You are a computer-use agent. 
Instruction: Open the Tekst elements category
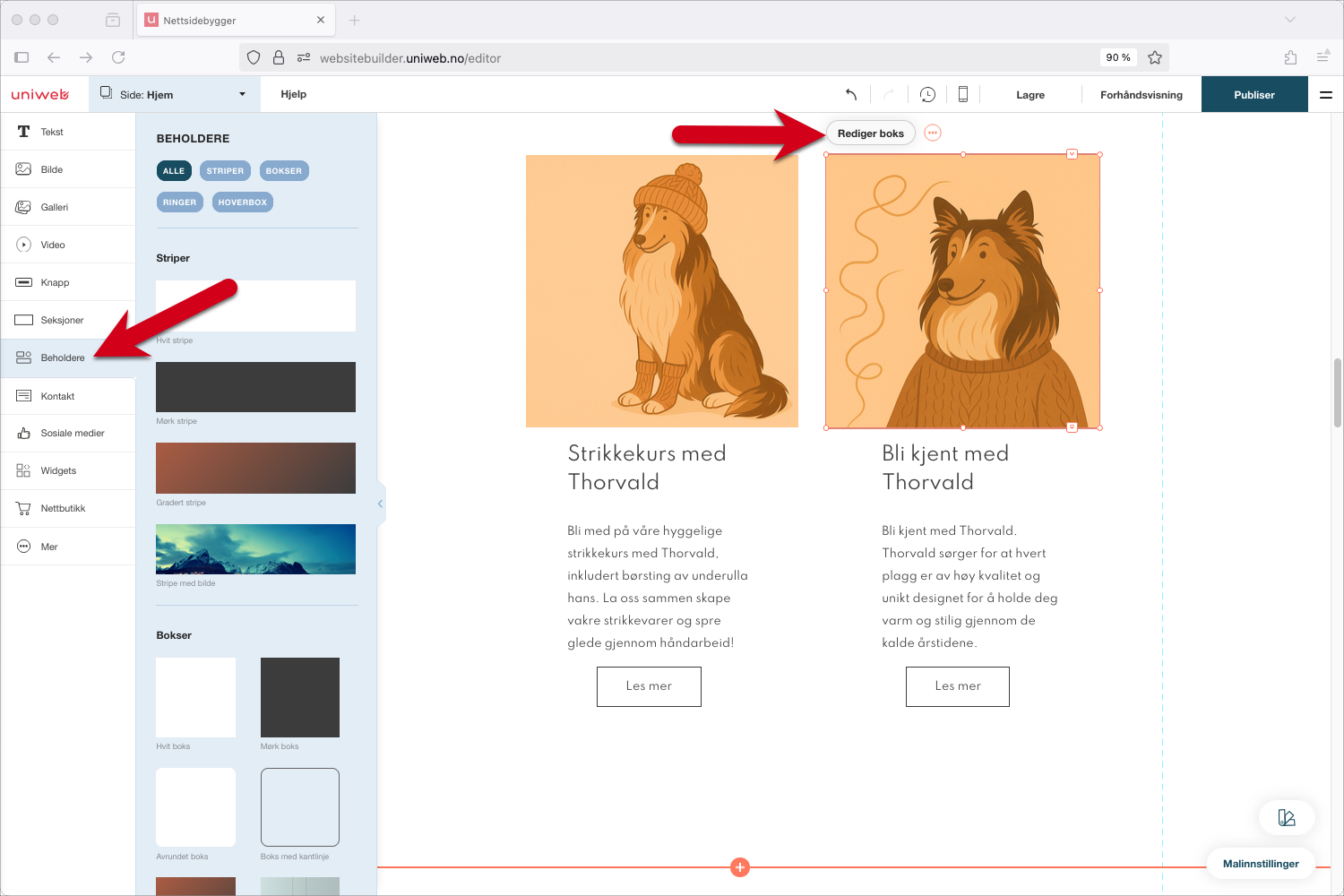point(67,132)
